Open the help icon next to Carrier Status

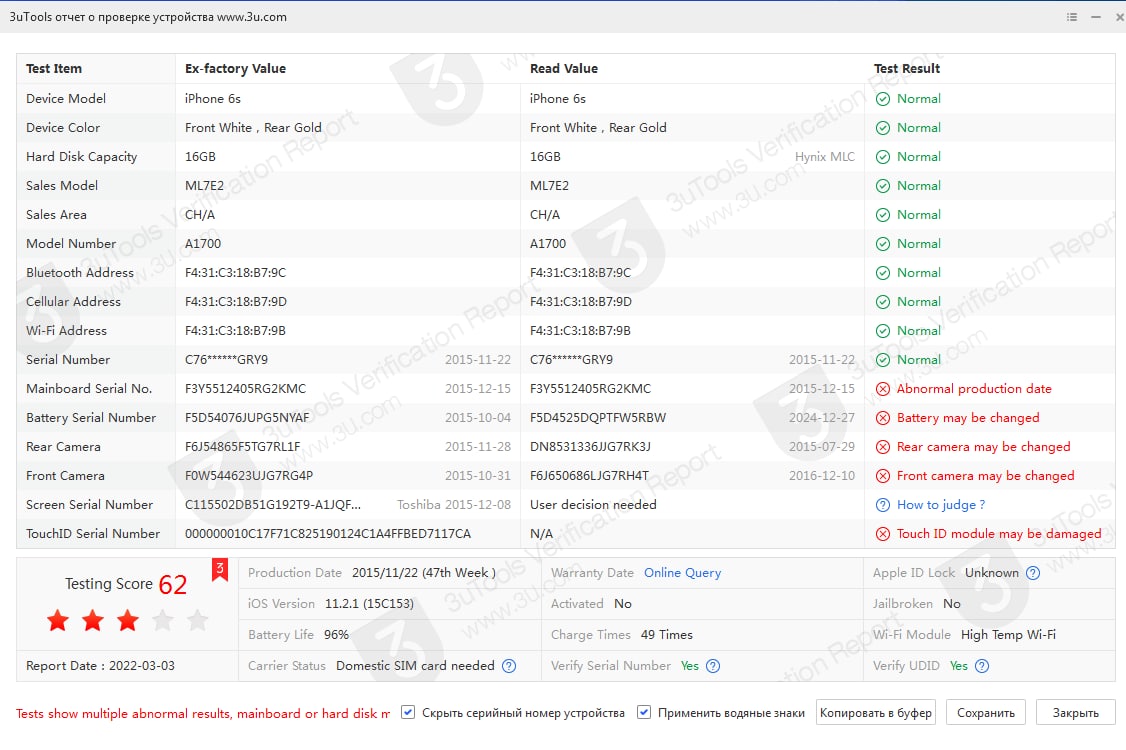tap(508, 666)
